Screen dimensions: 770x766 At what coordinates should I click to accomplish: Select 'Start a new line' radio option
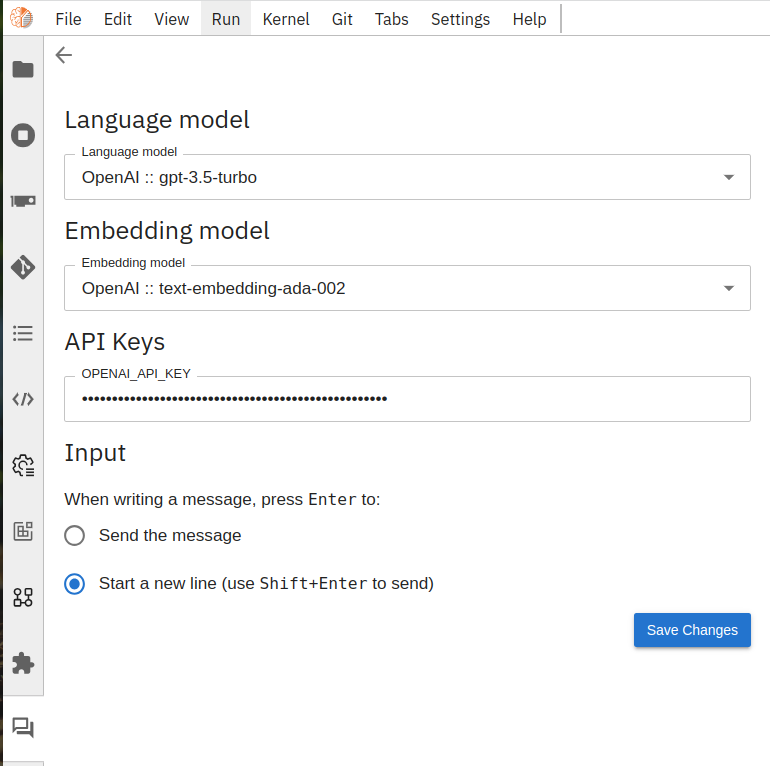tap(74, 583)
